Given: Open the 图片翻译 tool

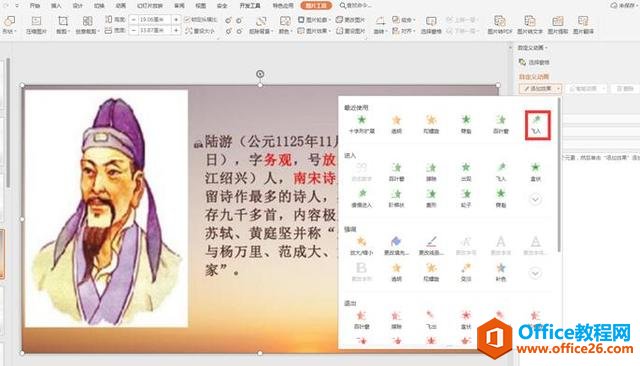Looking at the screenshot, I should 583,25.
